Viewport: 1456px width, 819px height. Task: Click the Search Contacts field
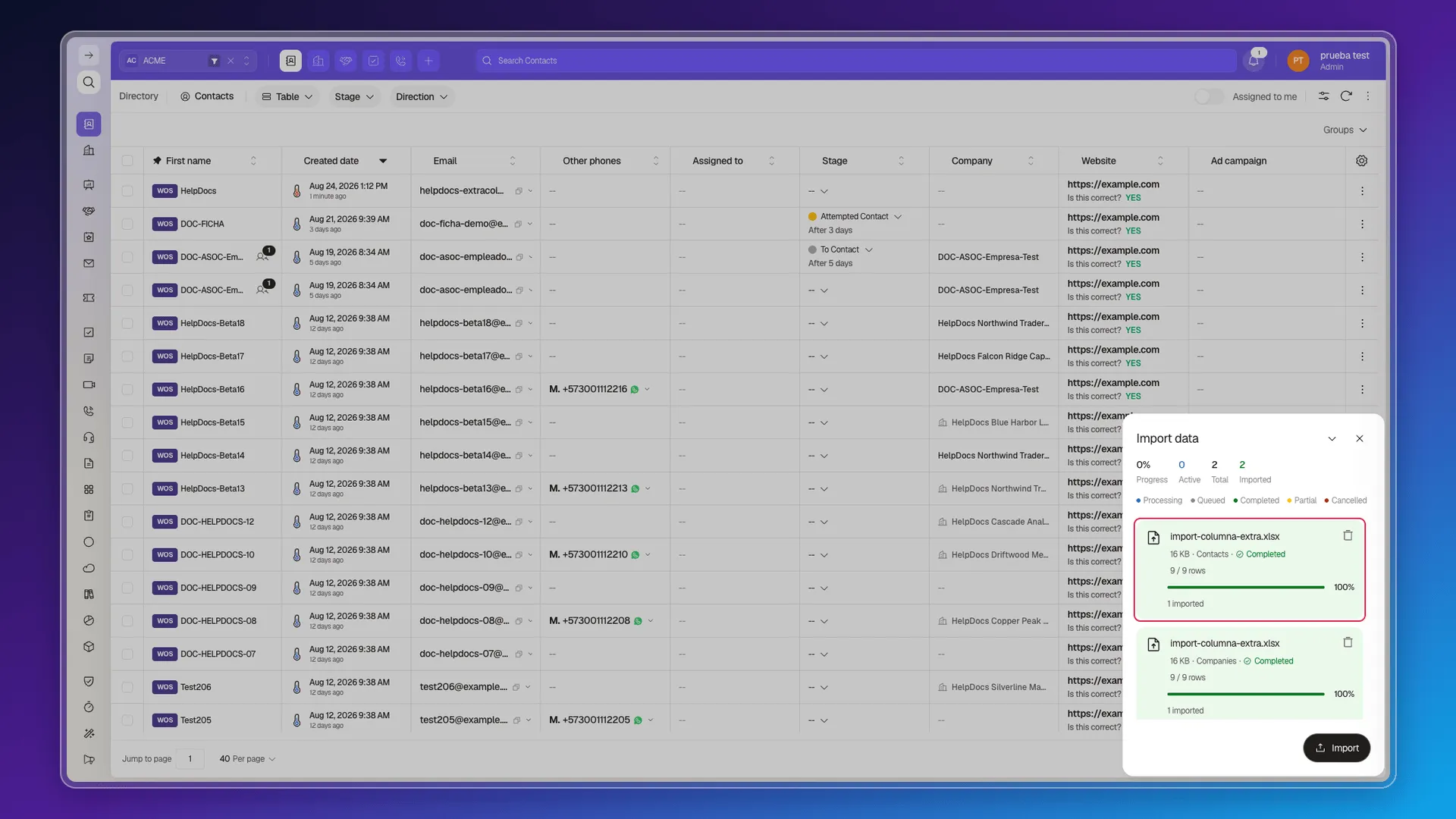point(855,61)
